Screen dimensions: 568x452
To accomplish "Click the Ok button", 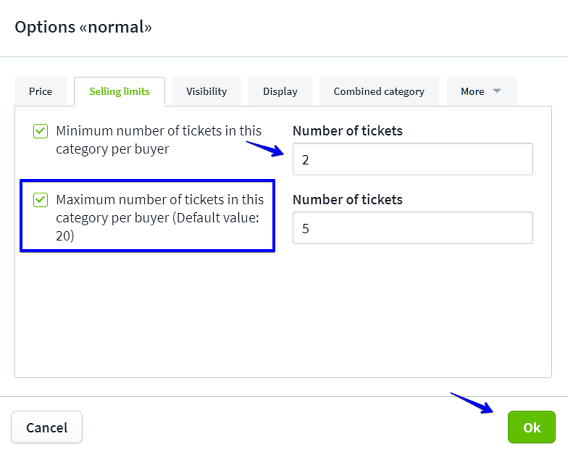I will [x=531, y=427].
